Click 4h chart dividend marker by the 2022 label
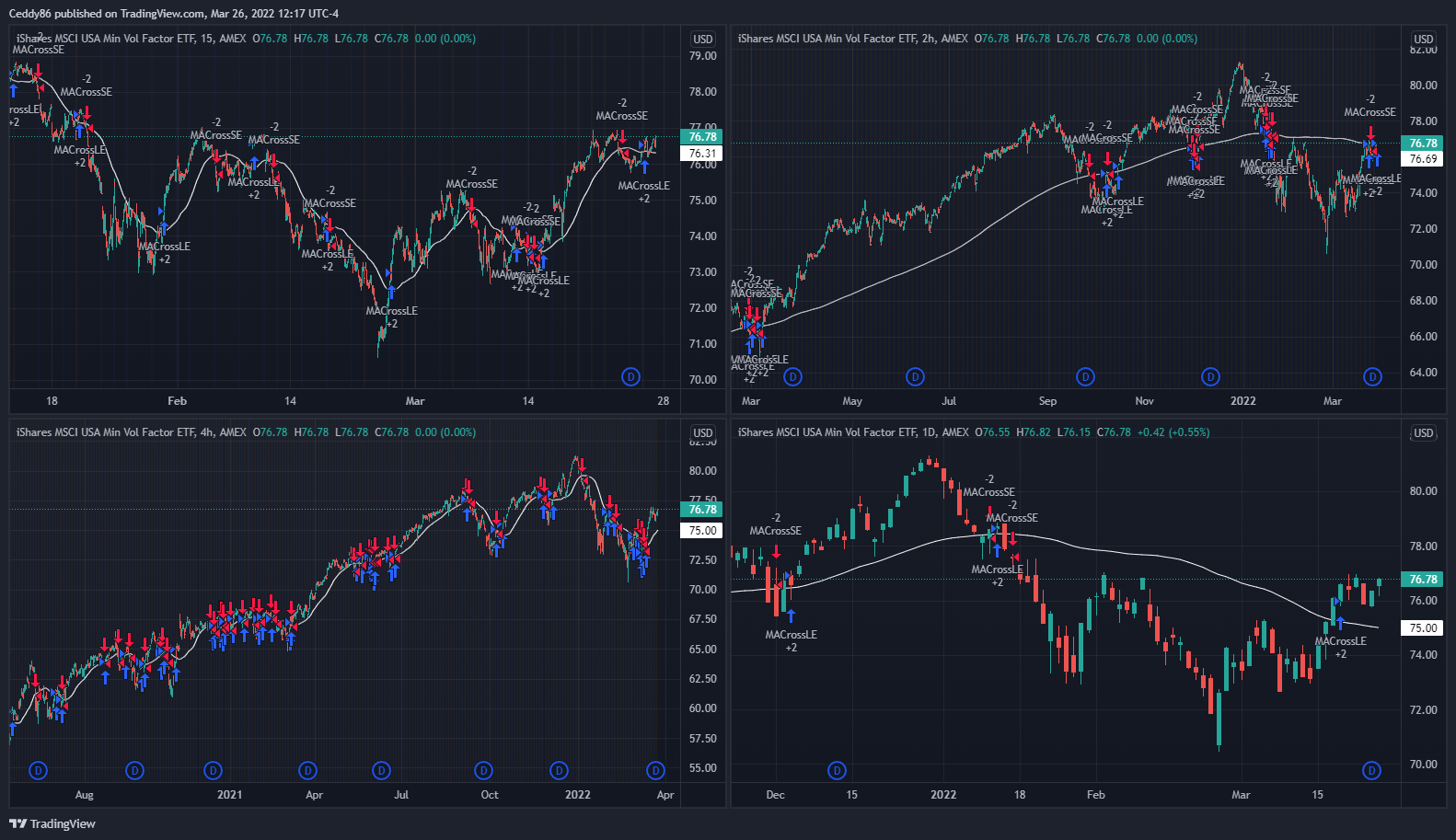Image resolution: width=1456 pixels, height=840 pixels. (x=559, y=770)
